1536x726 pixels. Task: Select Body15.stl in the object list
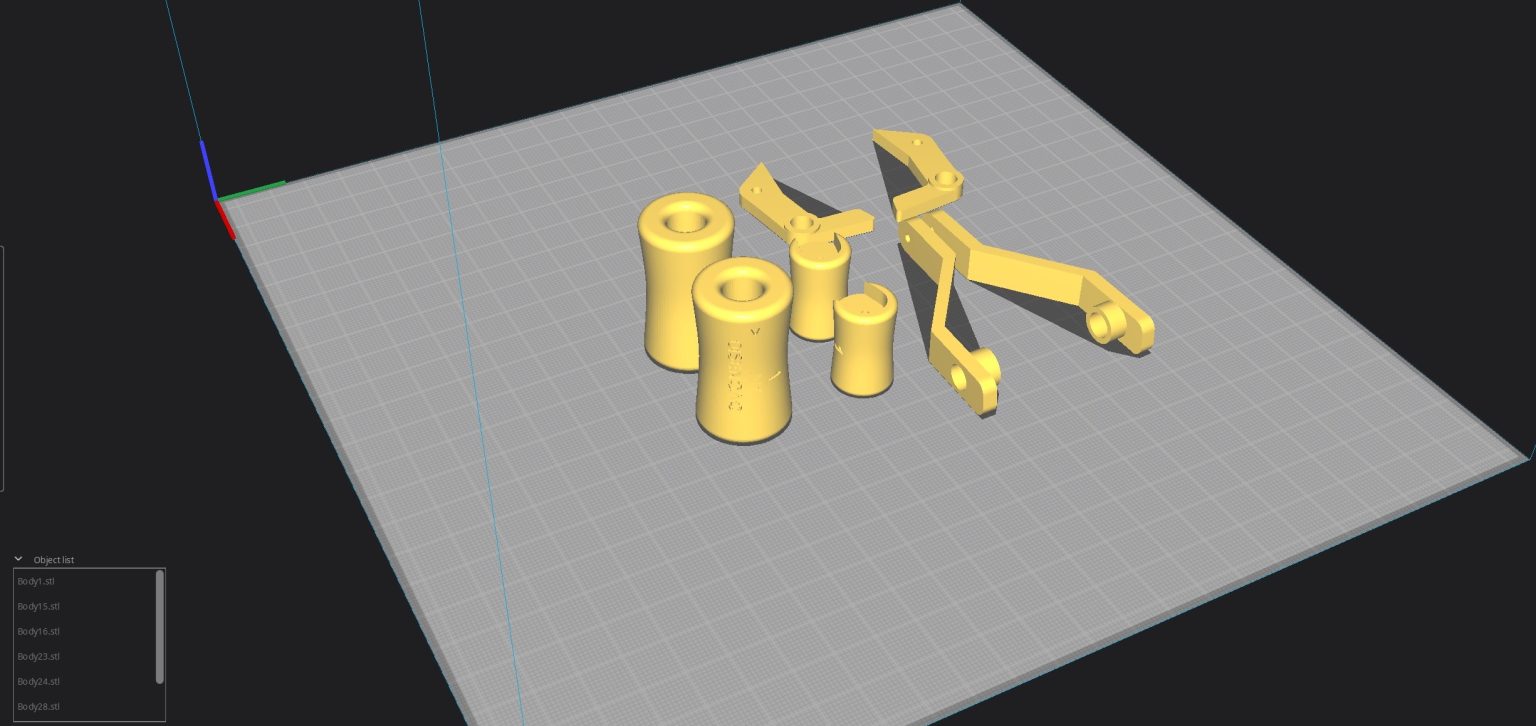click(39, 606)
